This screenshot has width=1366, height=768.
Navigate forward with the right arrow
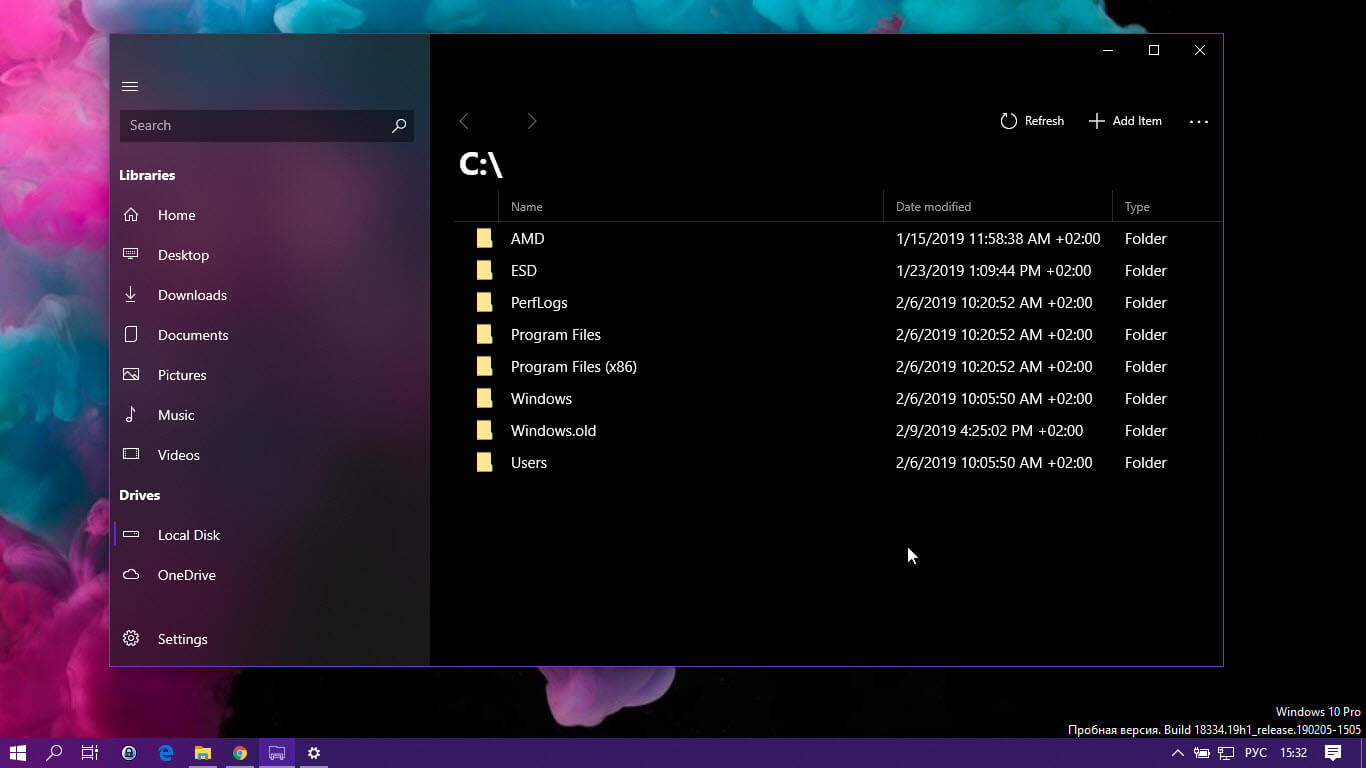pos(532,121)
